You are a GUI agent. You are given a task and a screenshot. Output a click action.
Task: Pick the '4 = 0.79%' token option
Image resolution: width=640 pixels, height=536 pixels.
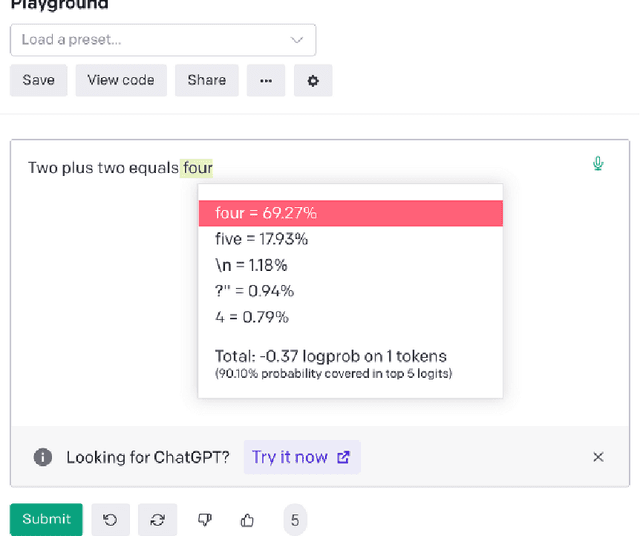[x=252, y=317]
